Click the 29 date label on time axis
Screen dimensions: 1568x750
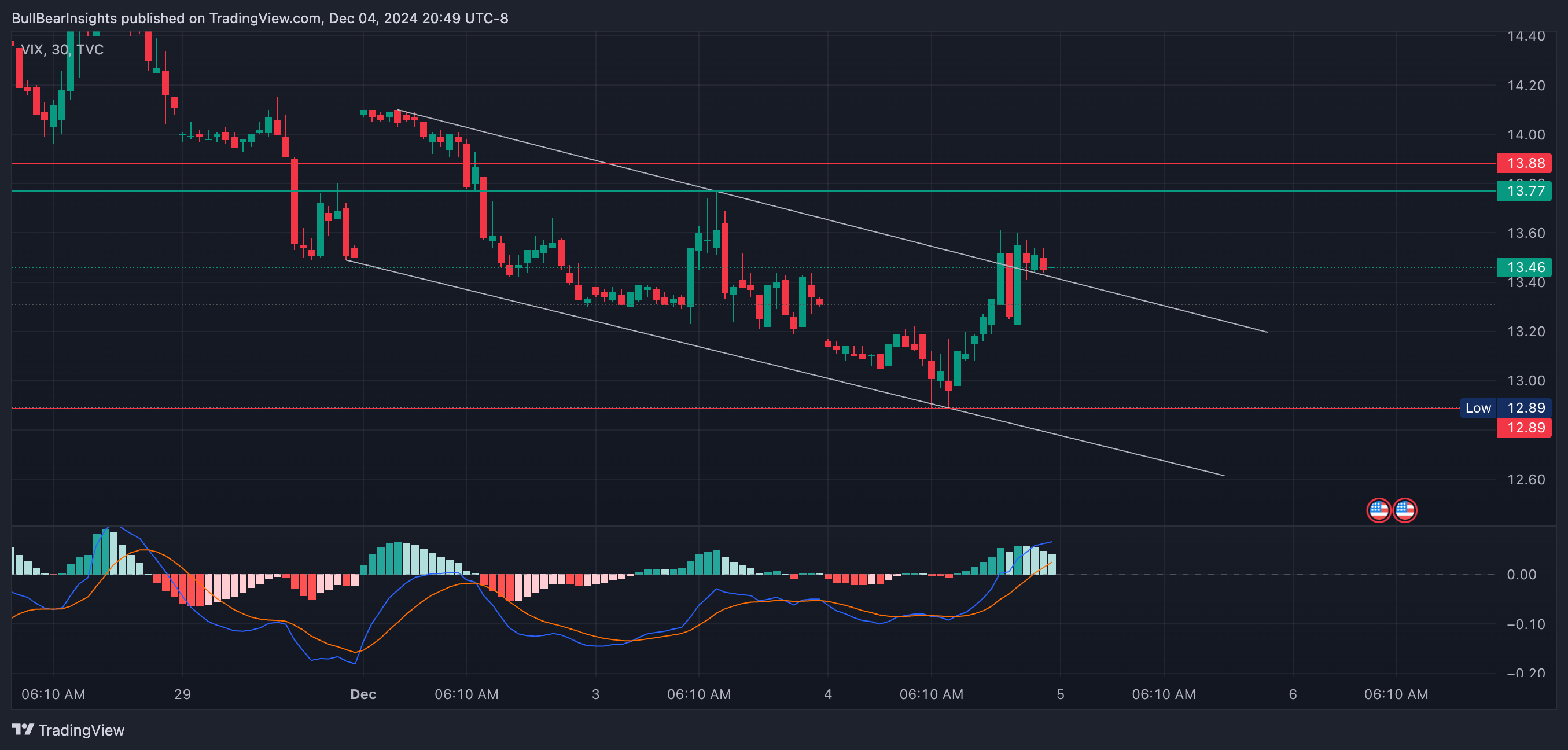click(183, 694)
